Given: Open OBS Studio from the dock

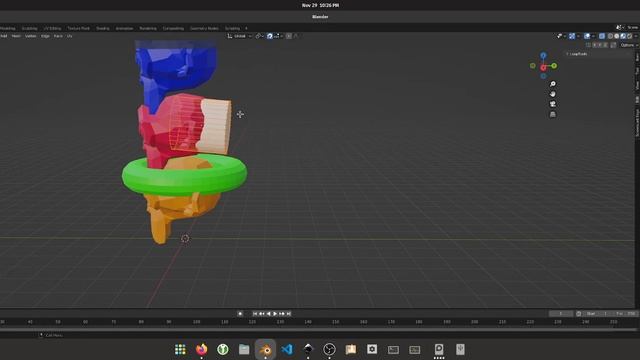Looking at the screenshot, I should [329, 349].
